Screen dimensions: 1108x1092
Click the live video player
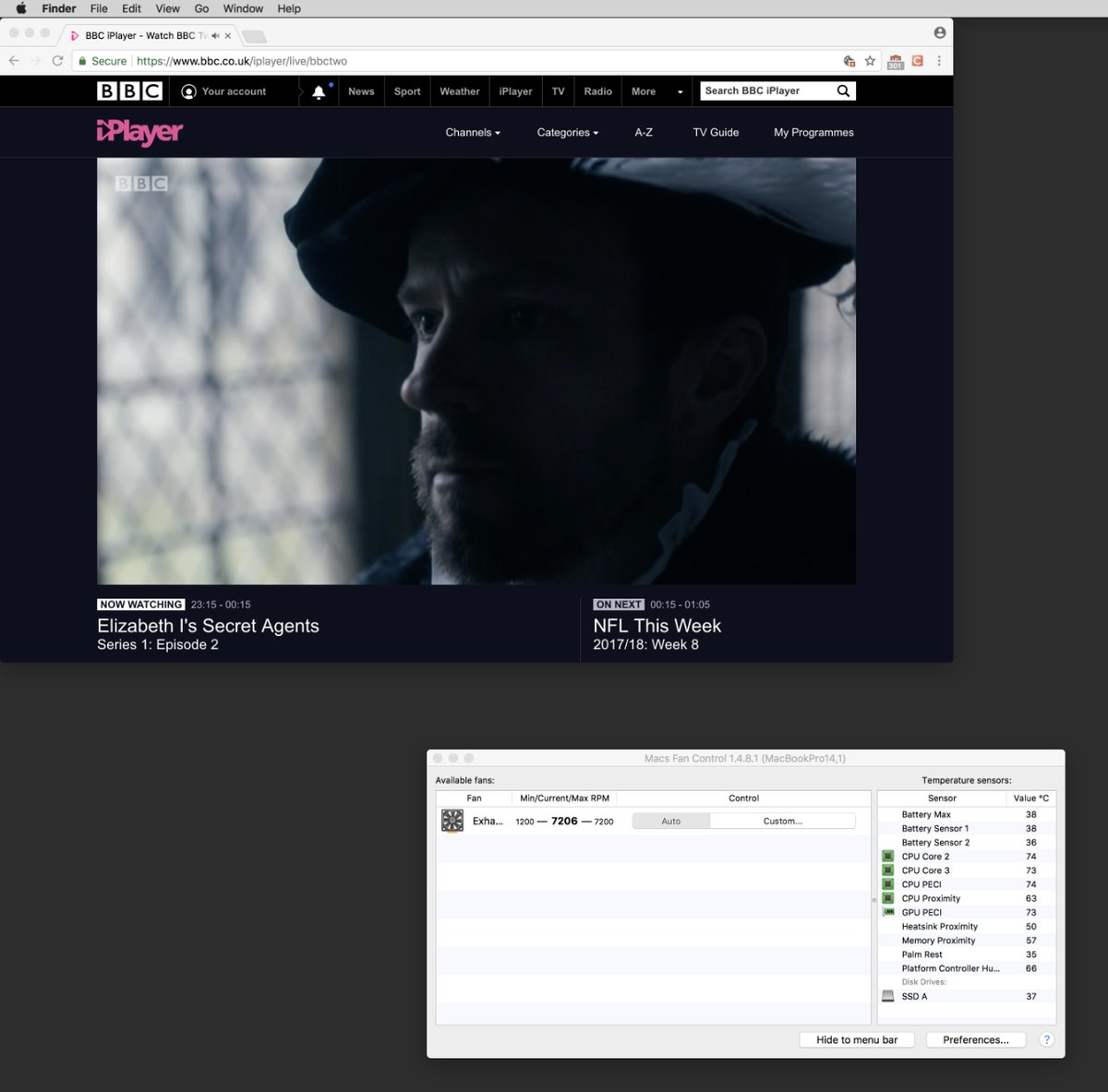click(x=476, y=371)
